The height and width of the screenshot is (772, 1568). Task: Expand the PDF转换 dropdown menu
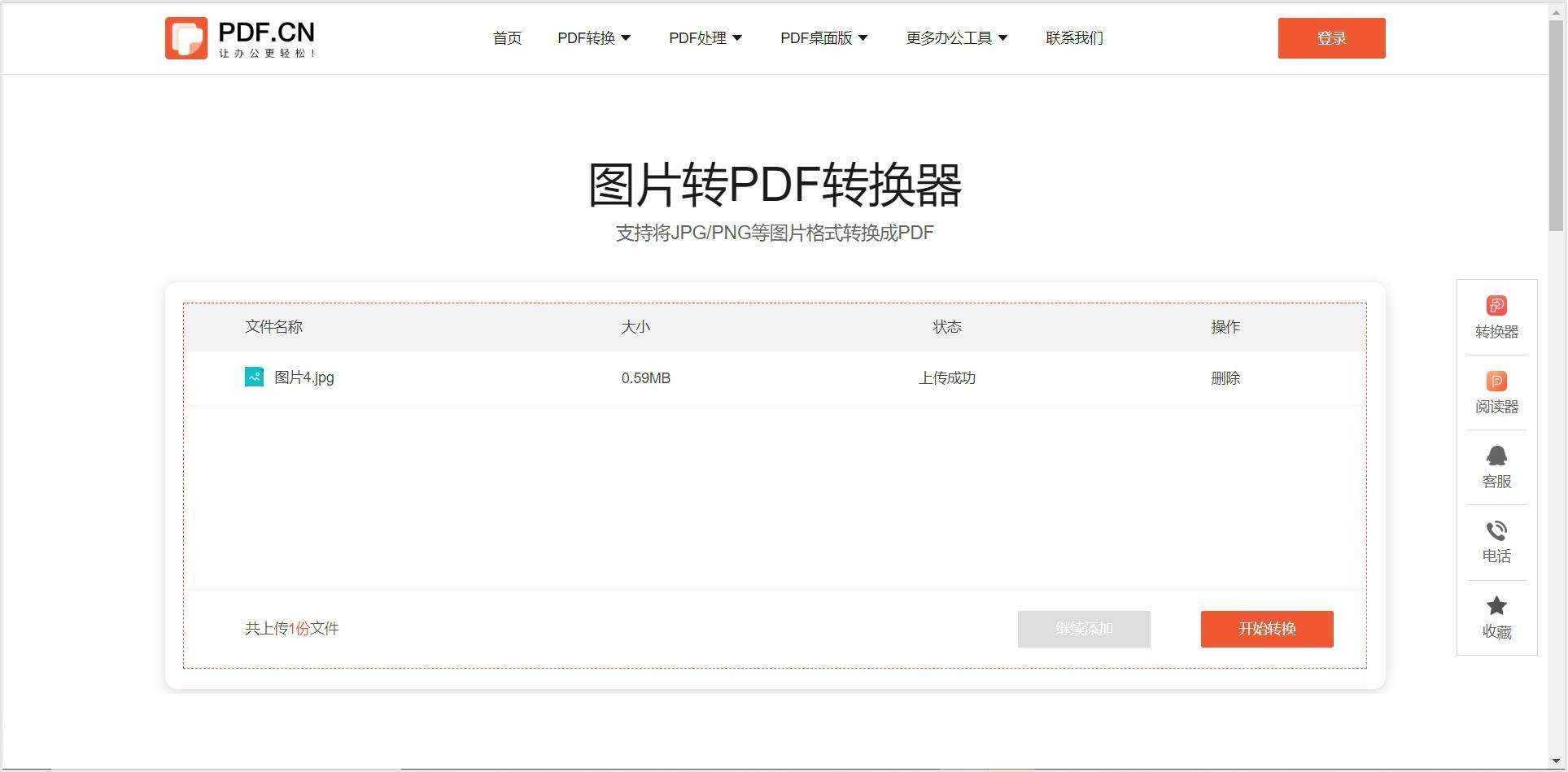coord(593,37)
